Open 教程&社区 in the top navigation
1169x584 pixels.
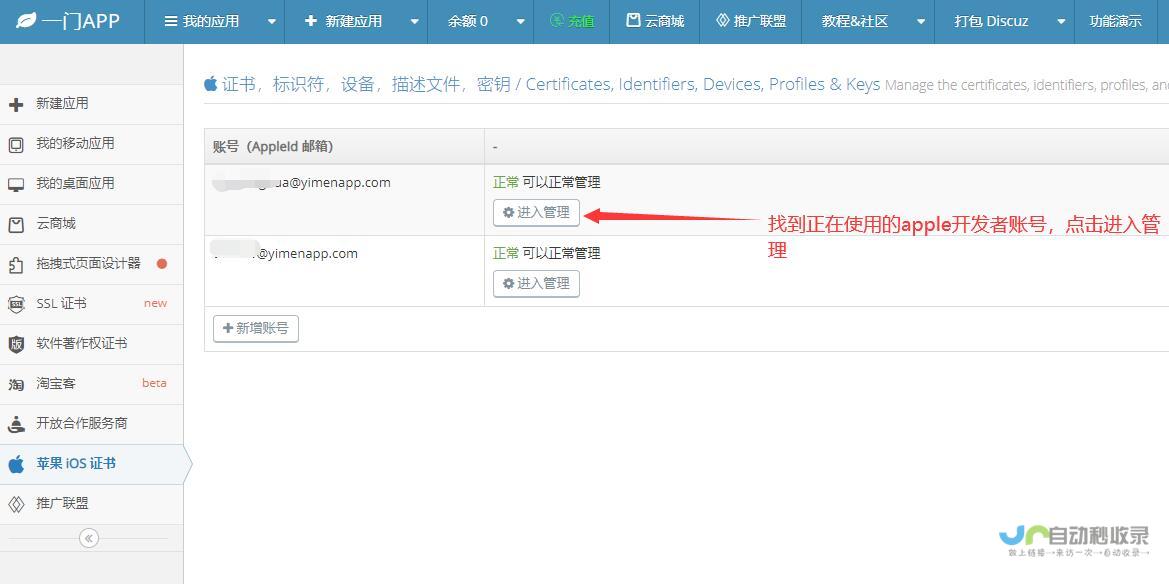point(855,22)
